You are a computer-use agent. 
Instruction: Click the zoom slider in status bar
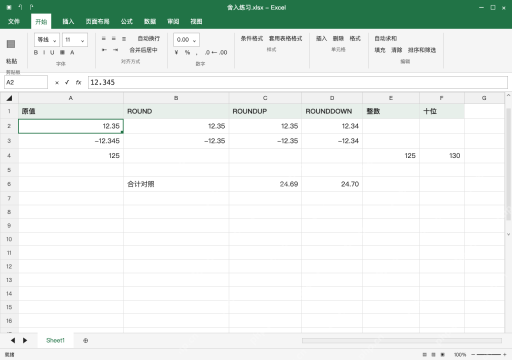pos(489,355)
